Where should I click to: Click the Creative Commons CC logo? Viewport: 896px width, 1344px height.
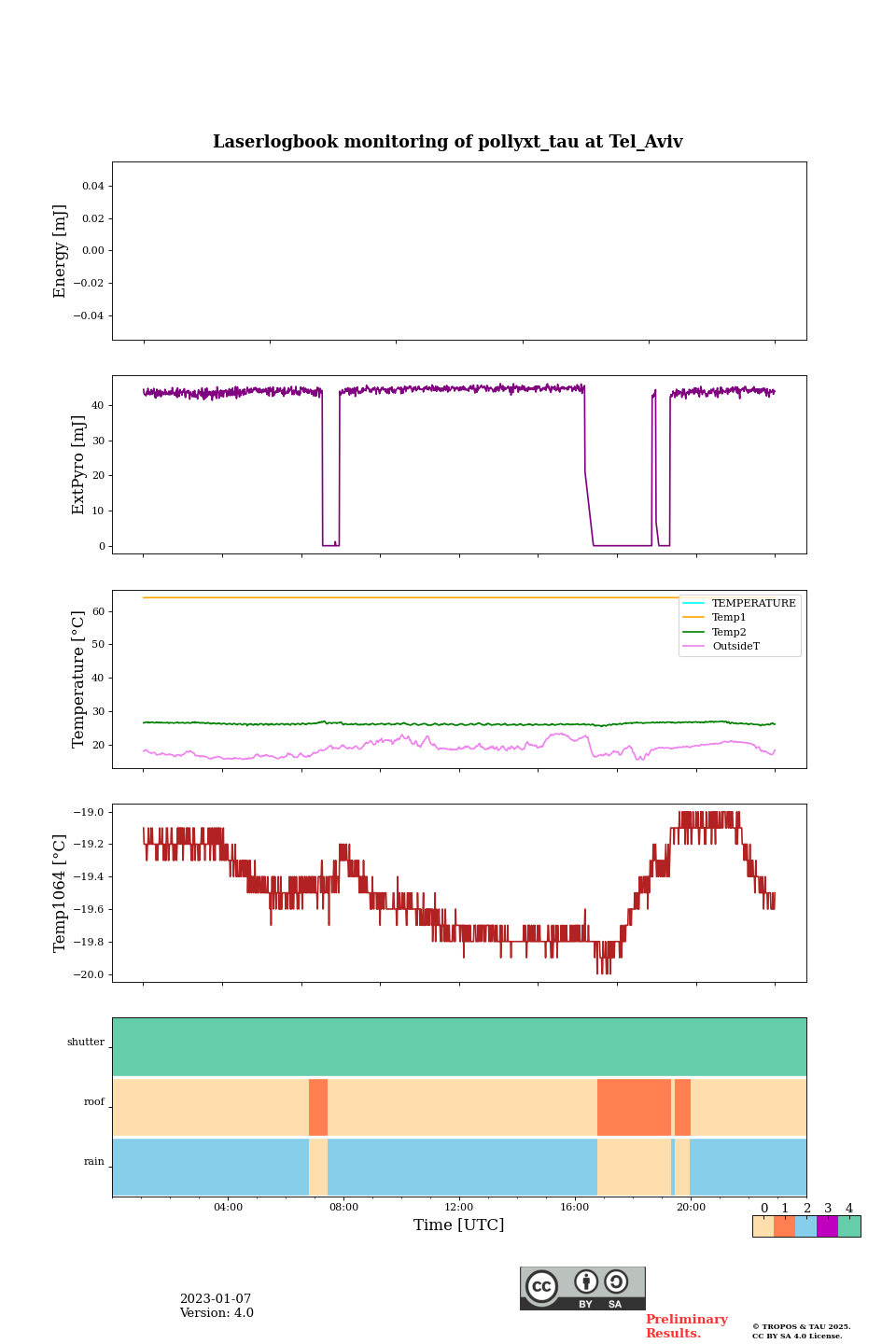(x=541, y=1286)
